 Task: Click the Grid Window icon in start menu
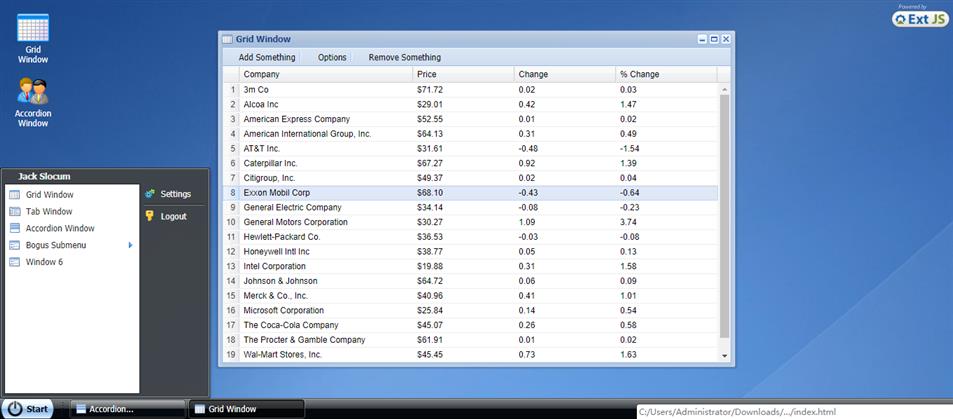(15, 195)
